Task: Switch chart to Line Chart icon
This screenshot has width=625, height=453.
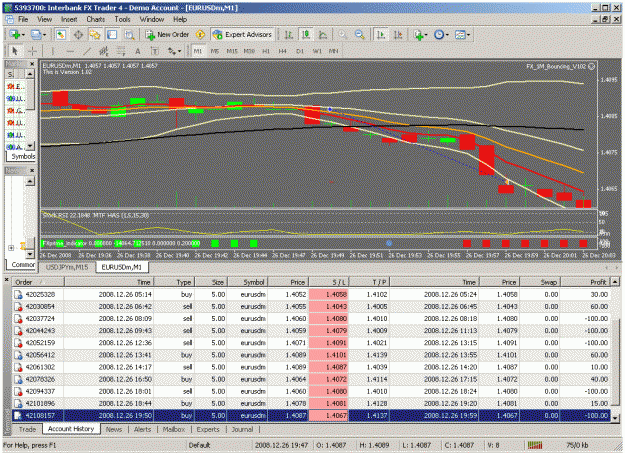Action: pos(323,35)
